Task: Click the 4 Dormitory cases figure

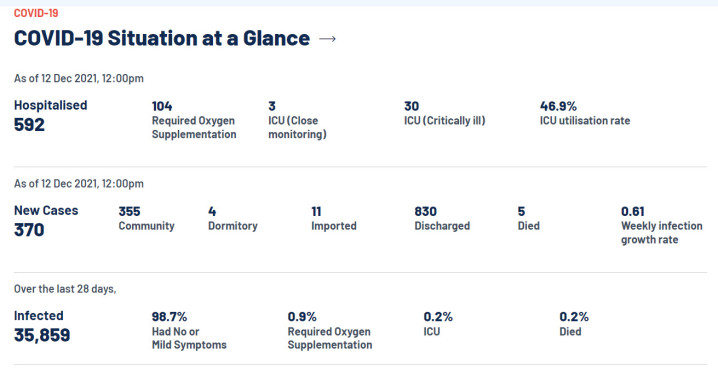Action: coord(233,218)
